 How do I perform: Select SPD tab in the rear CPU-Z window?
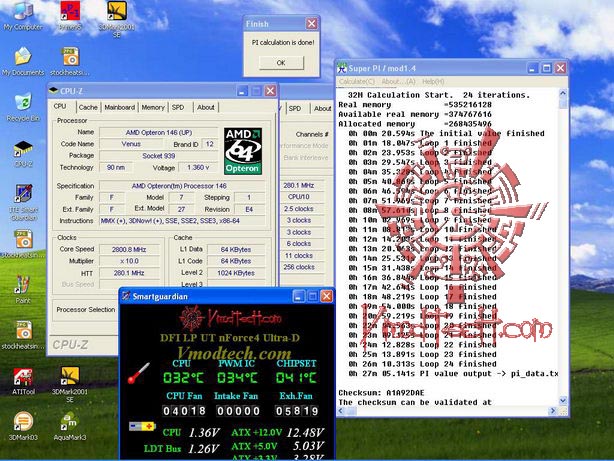click(x=295, y=108)
